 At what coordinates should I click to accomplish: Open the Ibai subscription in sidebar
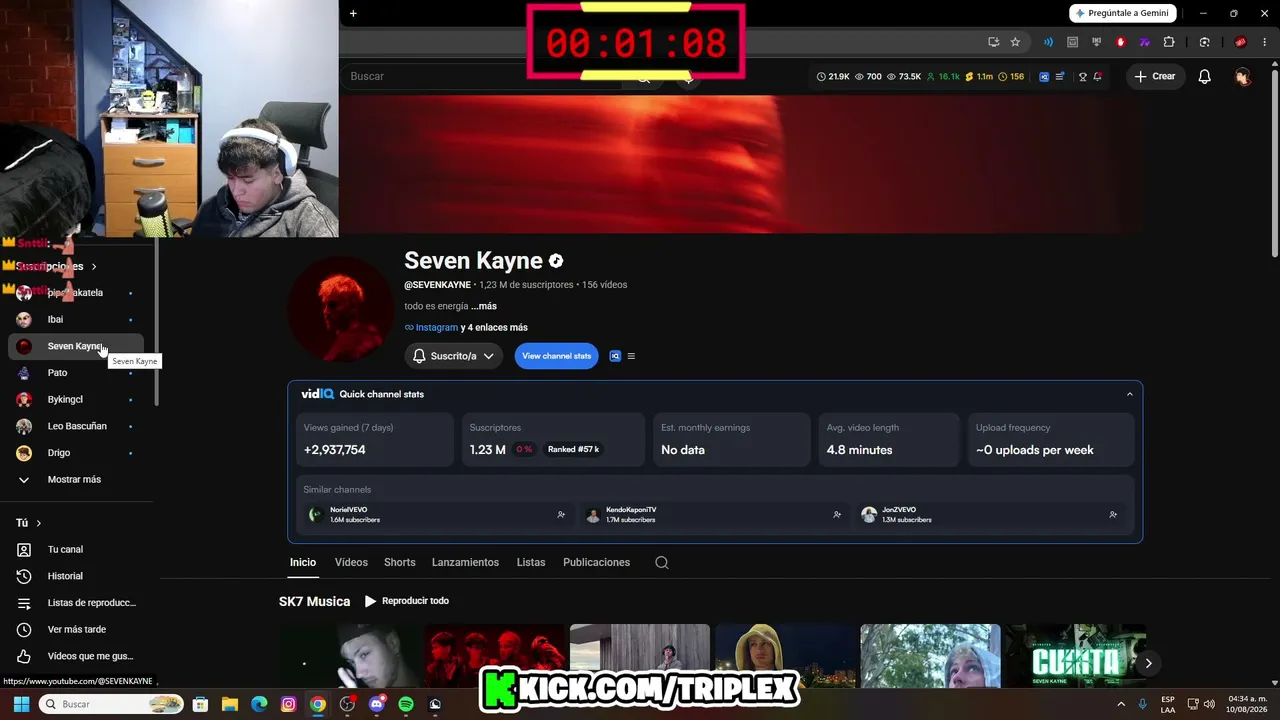(x=75, y=319)
